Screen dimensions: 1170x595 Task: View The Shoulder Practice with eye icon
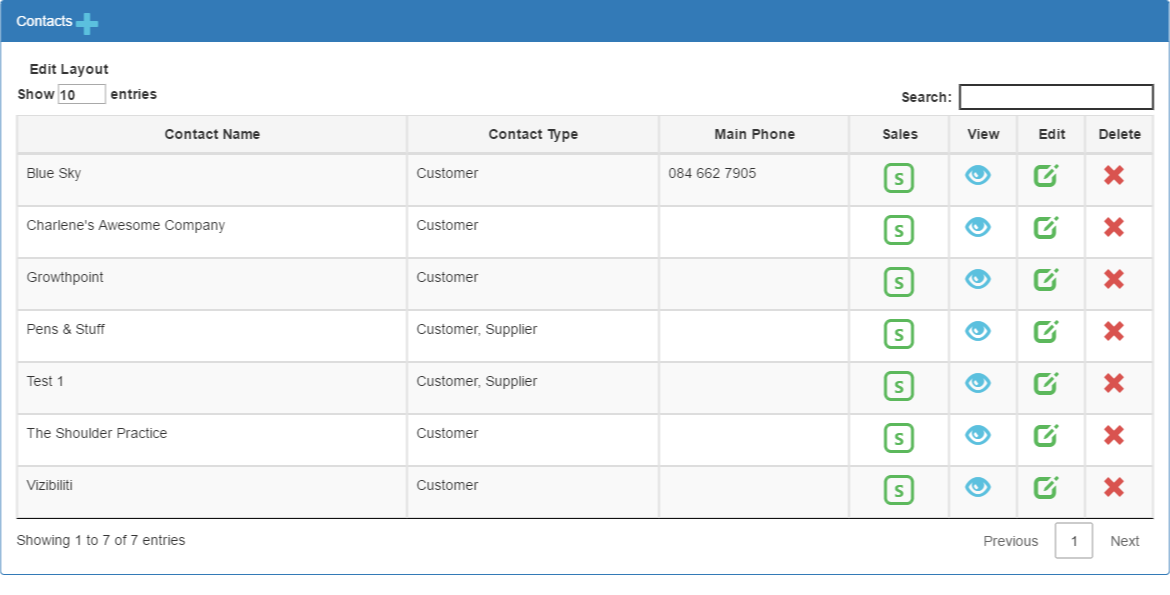click(x=977, y=435)
